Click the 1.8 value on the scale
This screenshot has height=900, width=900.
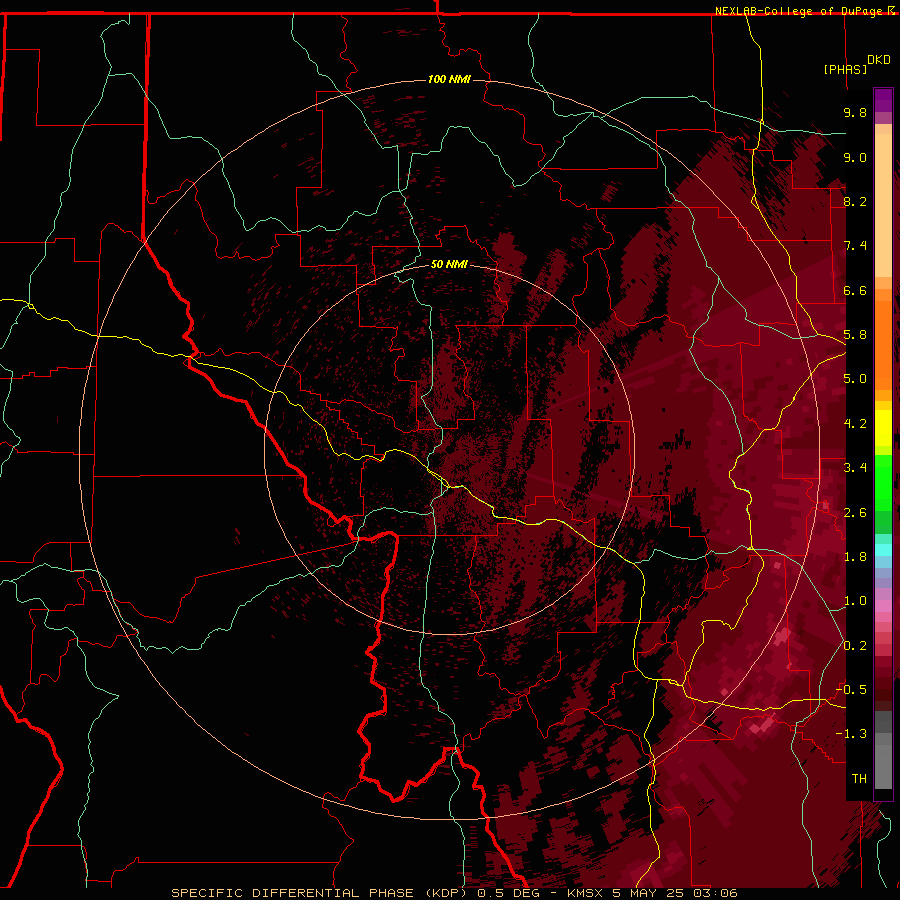point(855,557)
